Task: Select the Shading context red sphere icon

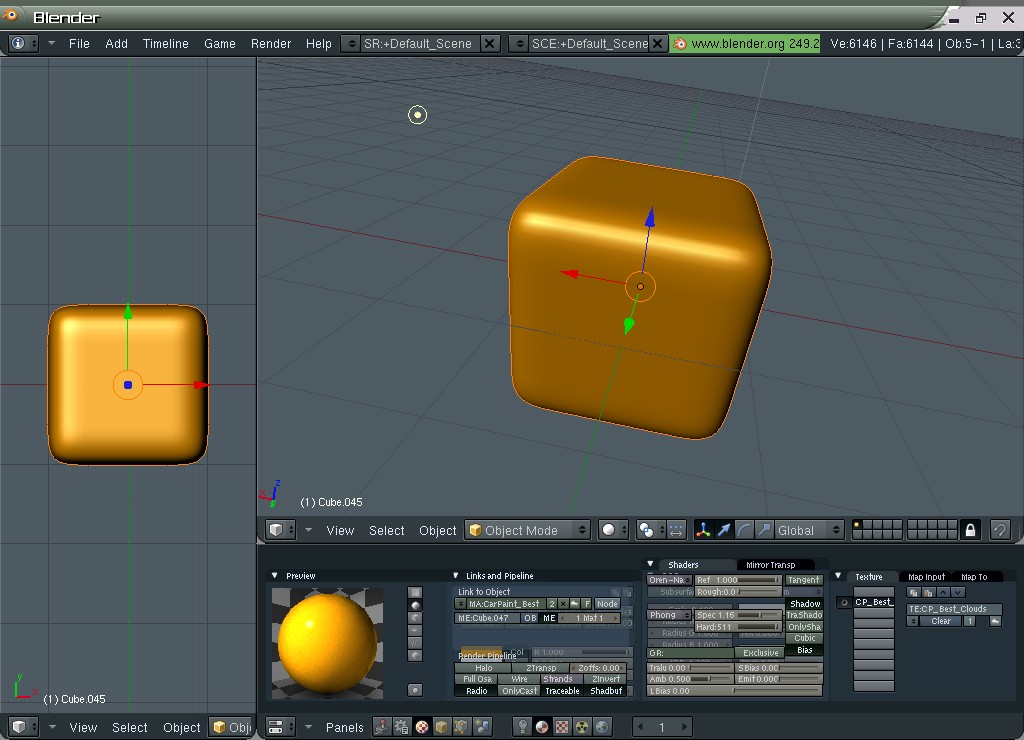Action: pos(422,727)
